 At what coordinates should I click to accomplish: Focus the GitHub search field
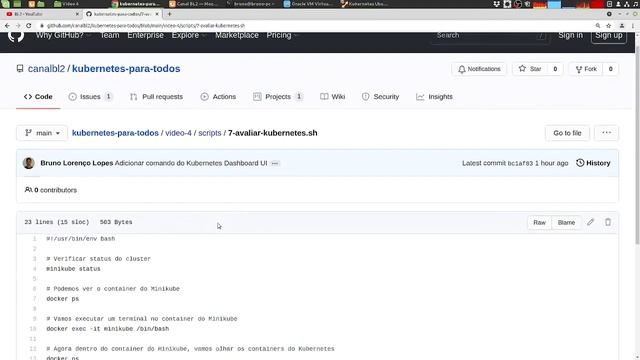point(490,36)
